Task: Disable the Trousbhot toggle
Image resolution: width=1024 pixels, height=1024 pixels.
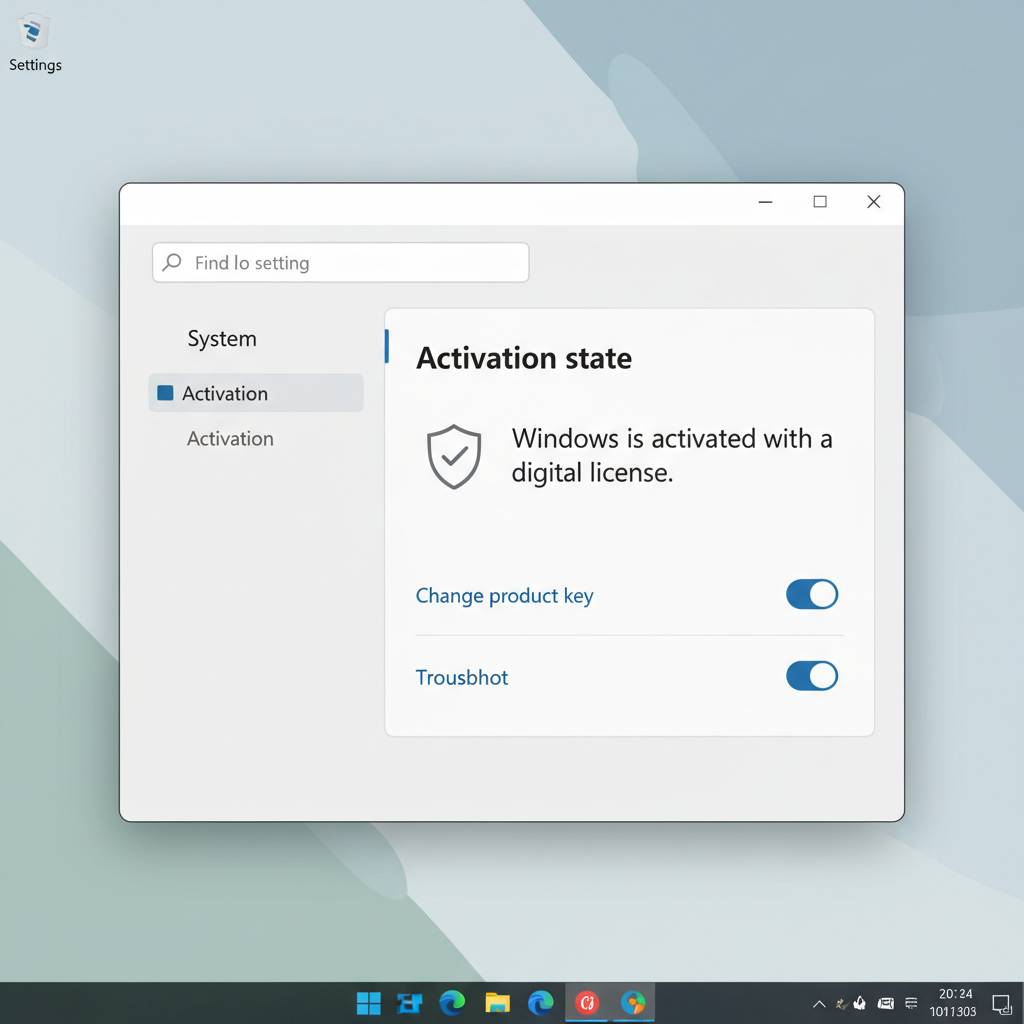Action: click(x=811, y=676)
